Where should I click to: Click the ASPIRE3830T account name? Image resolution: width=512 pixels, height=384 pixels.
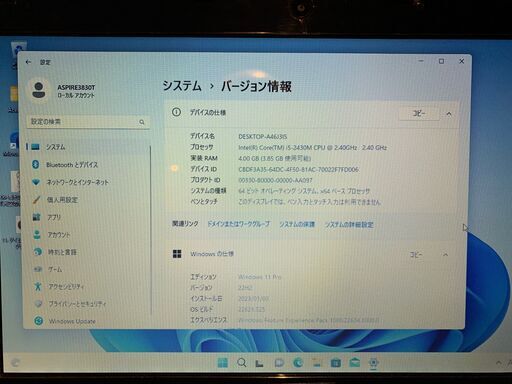76,87
